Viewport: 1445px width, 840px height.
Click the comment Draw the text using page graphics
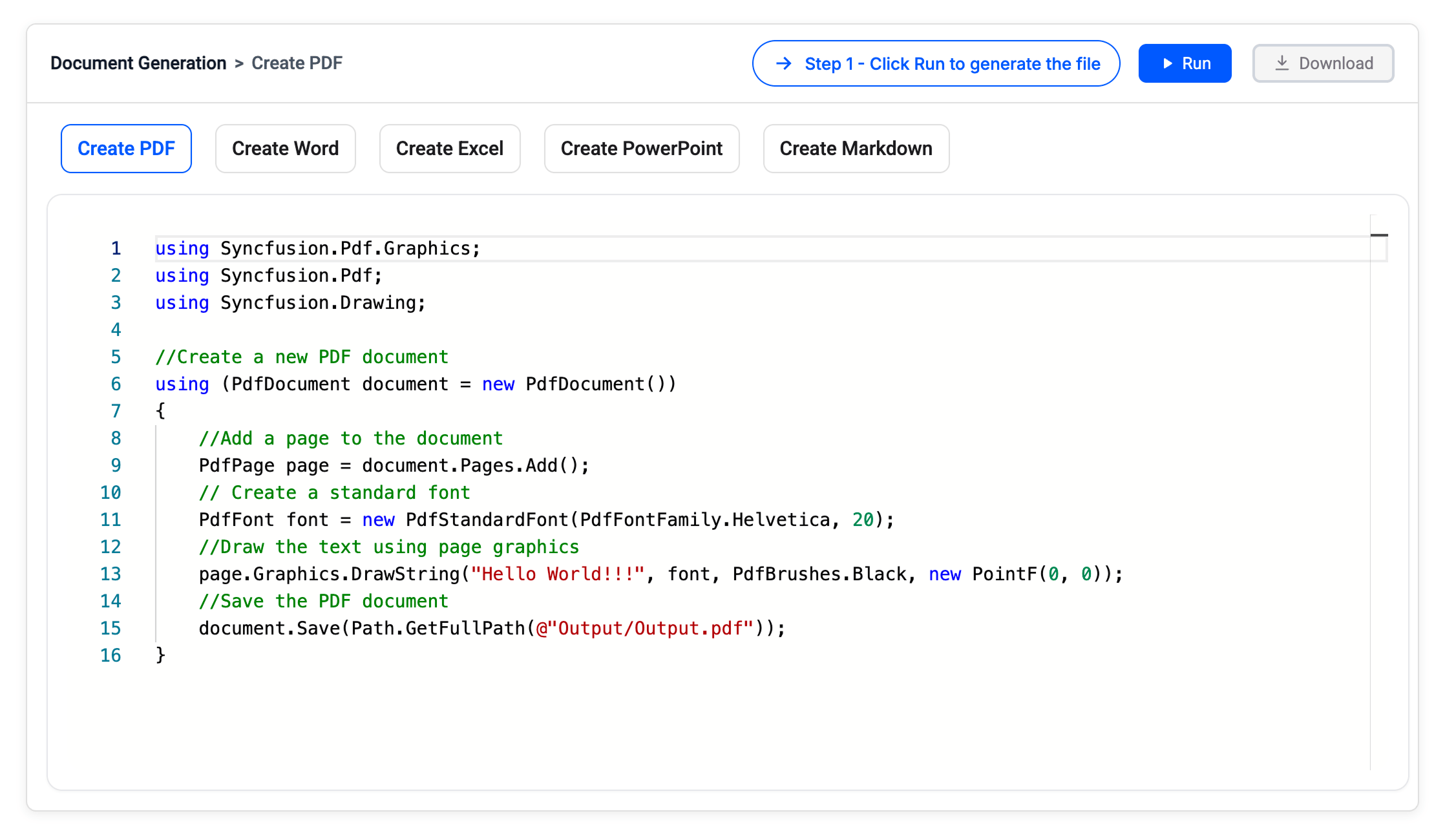389,547
